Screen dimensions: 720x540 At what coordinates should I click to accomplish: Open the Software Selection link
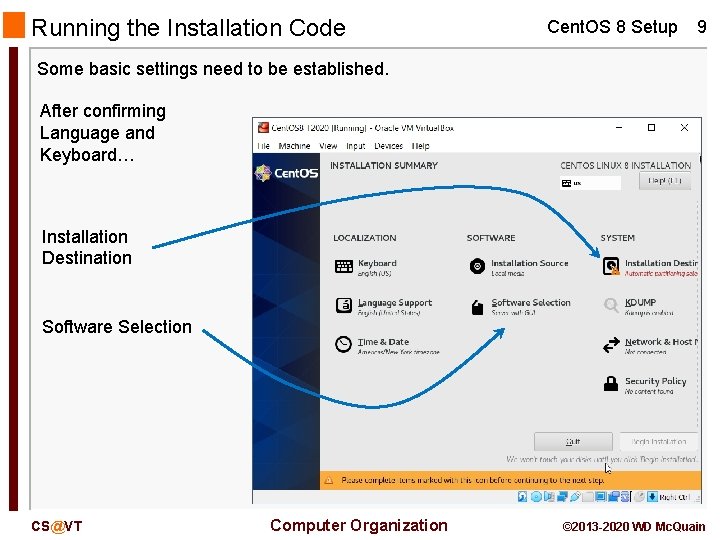pos(531,303)
